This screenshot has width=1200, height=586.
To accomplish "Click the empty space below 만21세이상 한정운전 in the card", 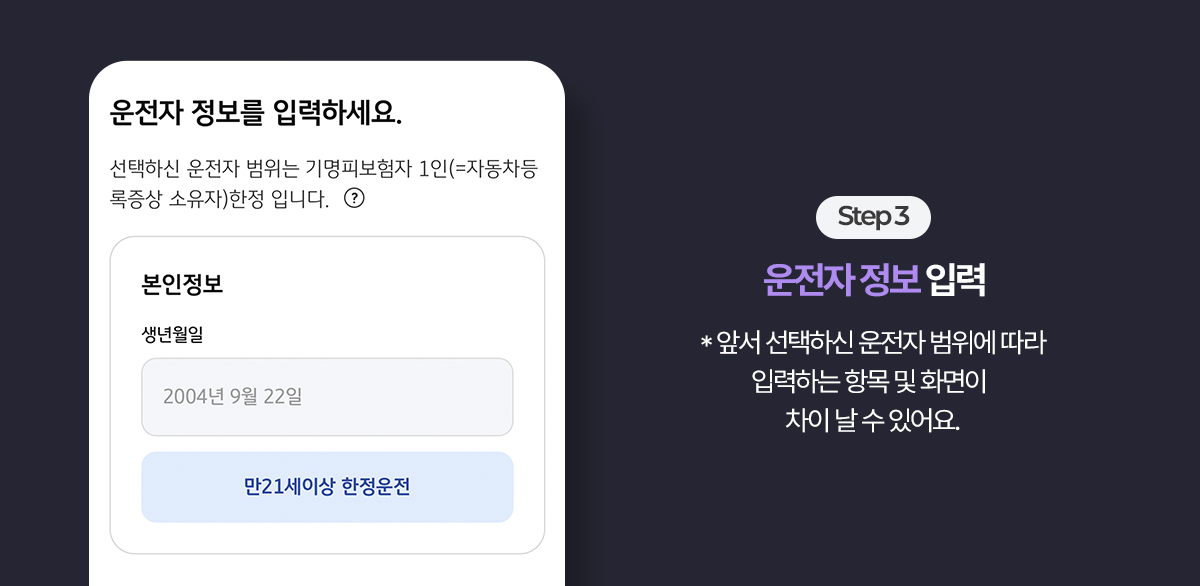I will coord(327,537).
